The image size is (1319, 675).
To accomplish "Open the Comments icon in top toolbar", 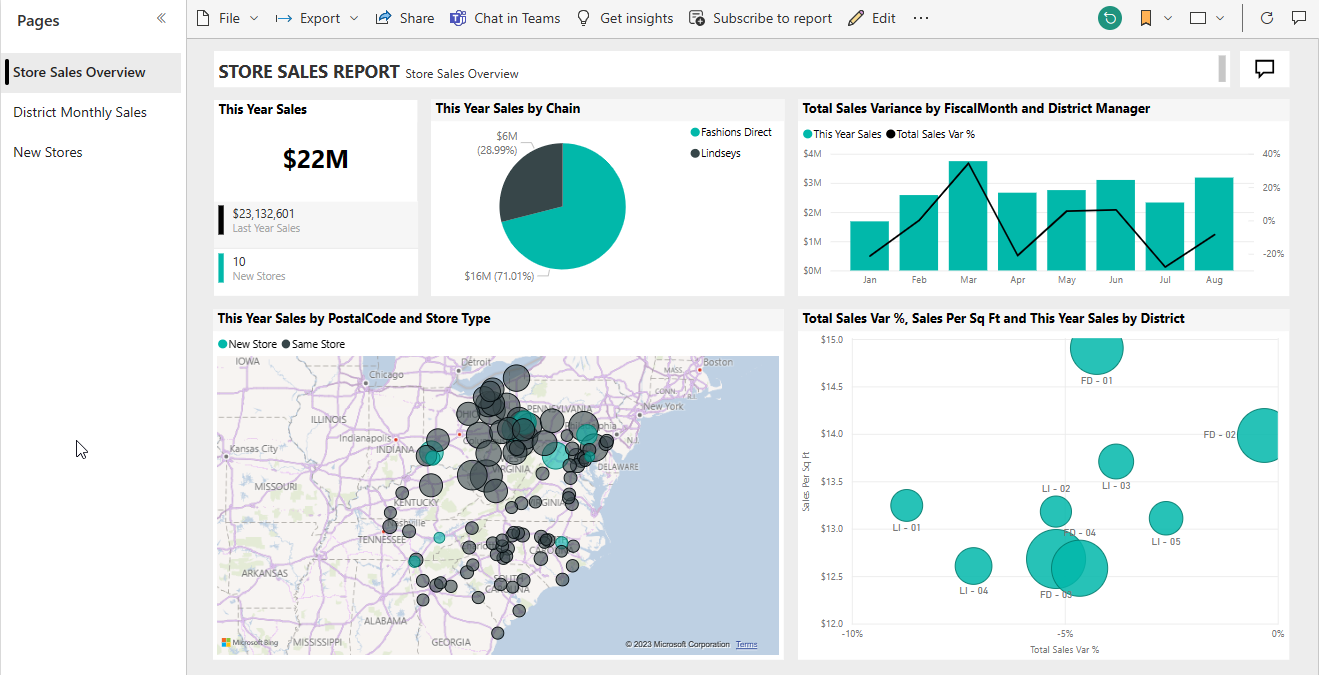I will 1299,18.
